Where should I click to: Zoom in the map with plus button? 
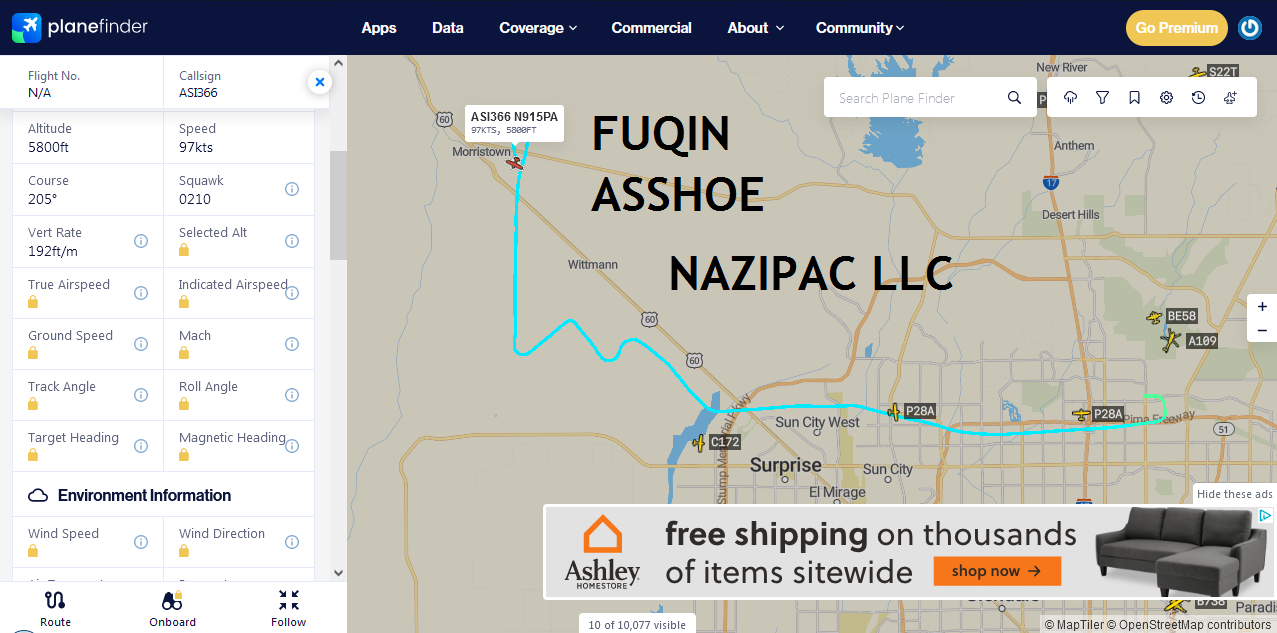click(1262, 307)
